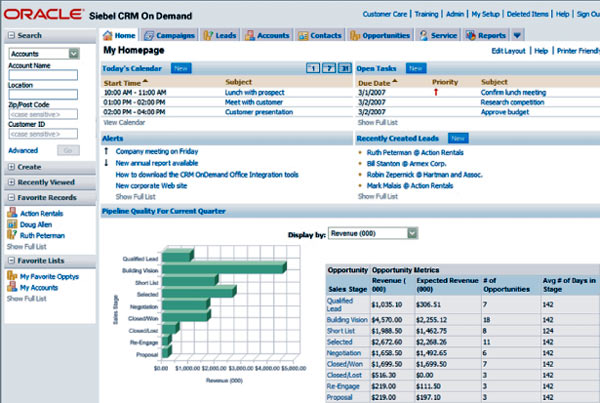Open the Admin link
This screenshot has width=600, height=403.
click(455, 14)
